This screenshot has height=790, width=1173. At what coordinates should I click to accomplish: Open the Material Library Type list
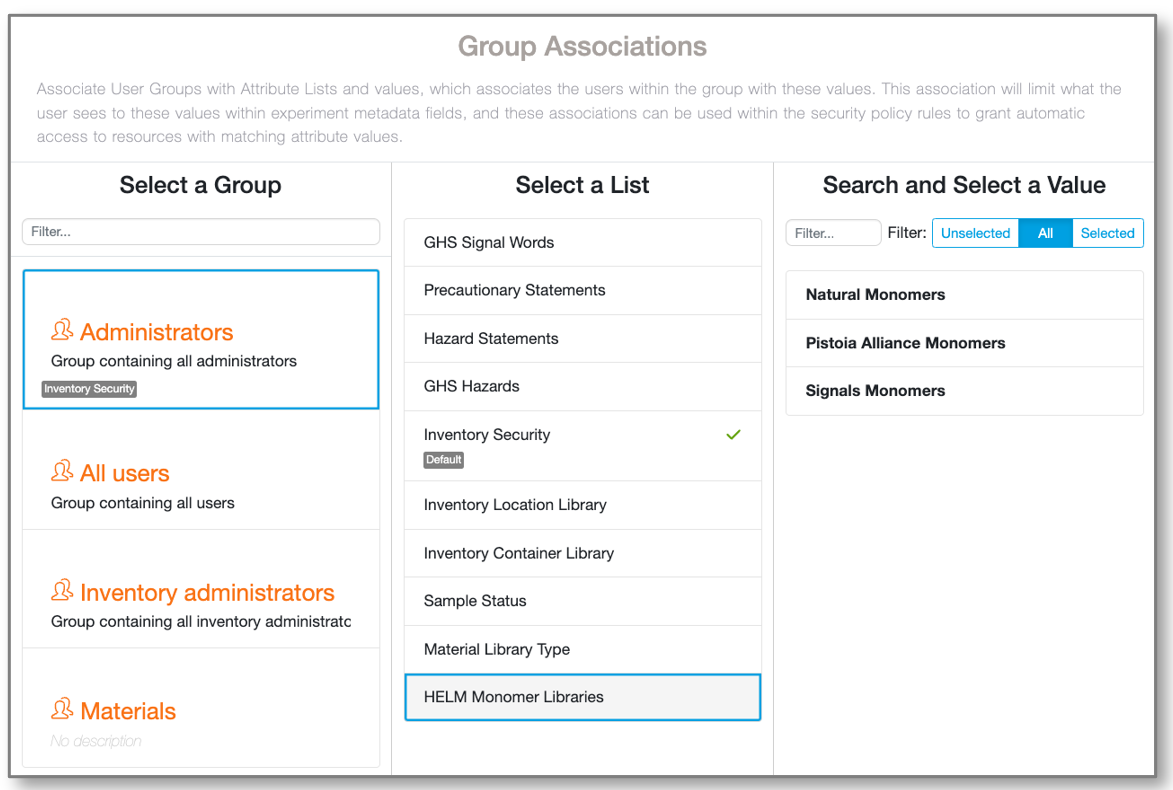[x=583, y=649]
